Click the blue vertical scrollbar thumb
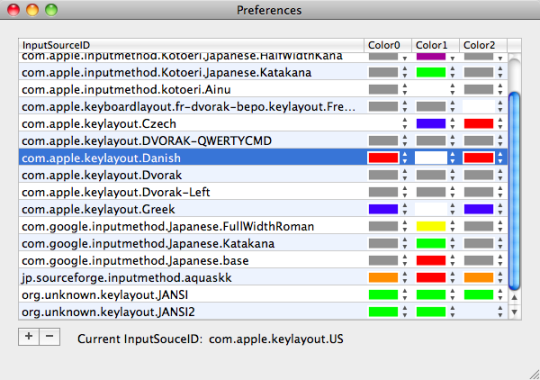Viewport: 540px width, 380px height. pos(514,191)
